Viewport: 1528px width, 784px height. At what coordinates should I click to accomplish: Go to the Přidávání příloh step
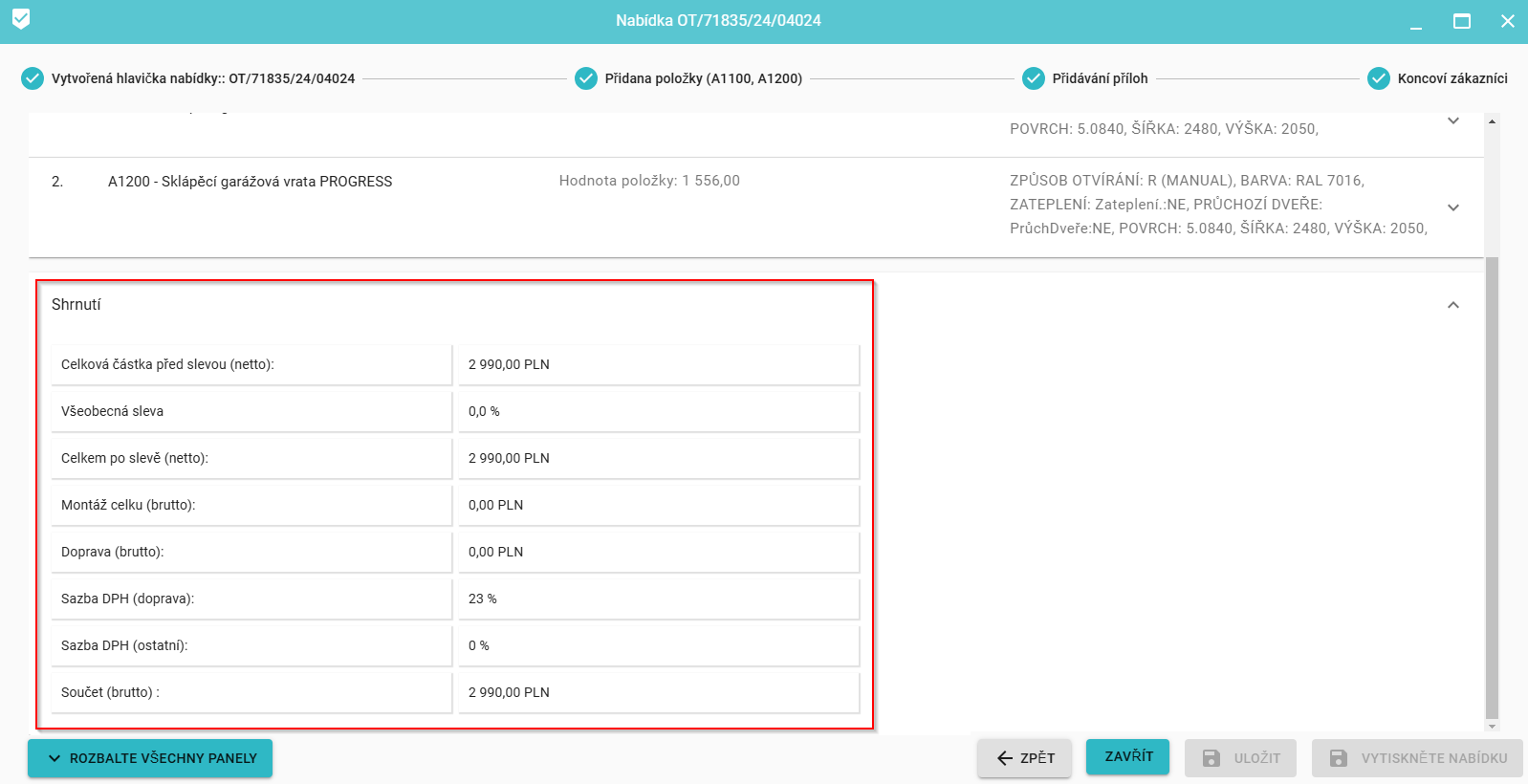pos(1100,78)
